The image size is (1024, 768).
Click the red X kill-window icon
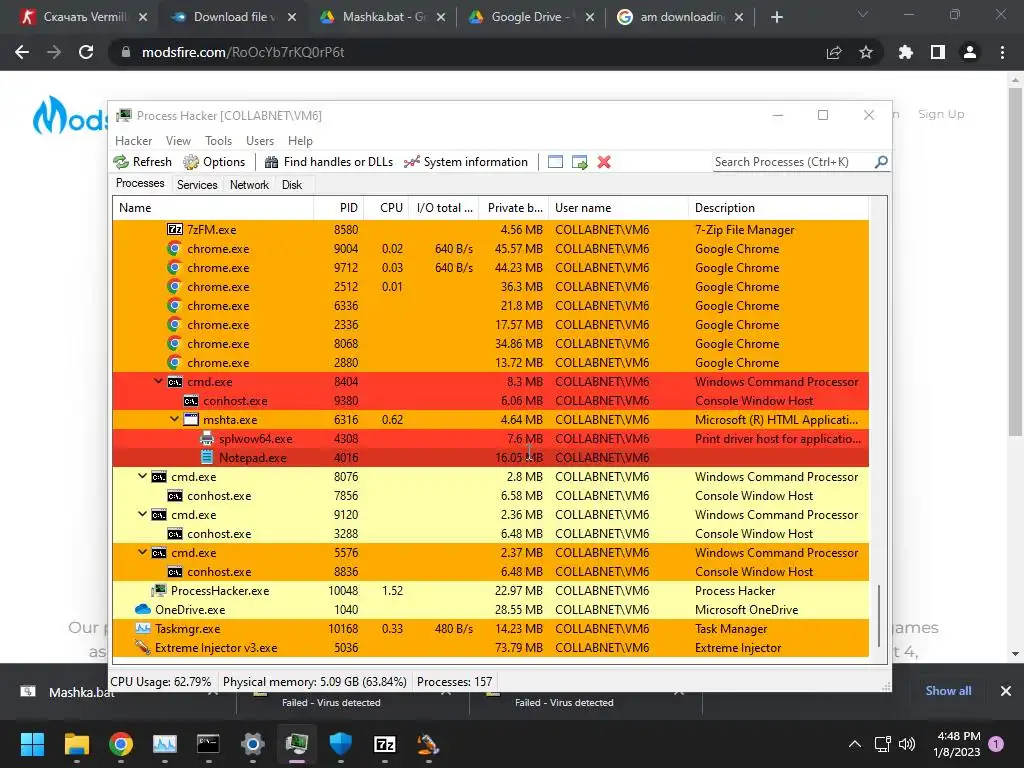pyautogui.click(x=604, y=162)
